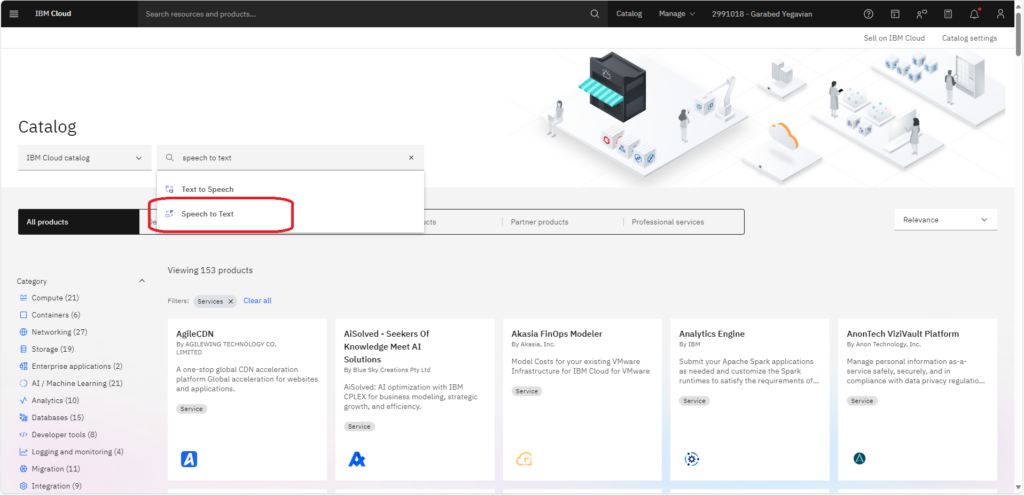Filter by Developer tools (8) category

pos(64,435)
